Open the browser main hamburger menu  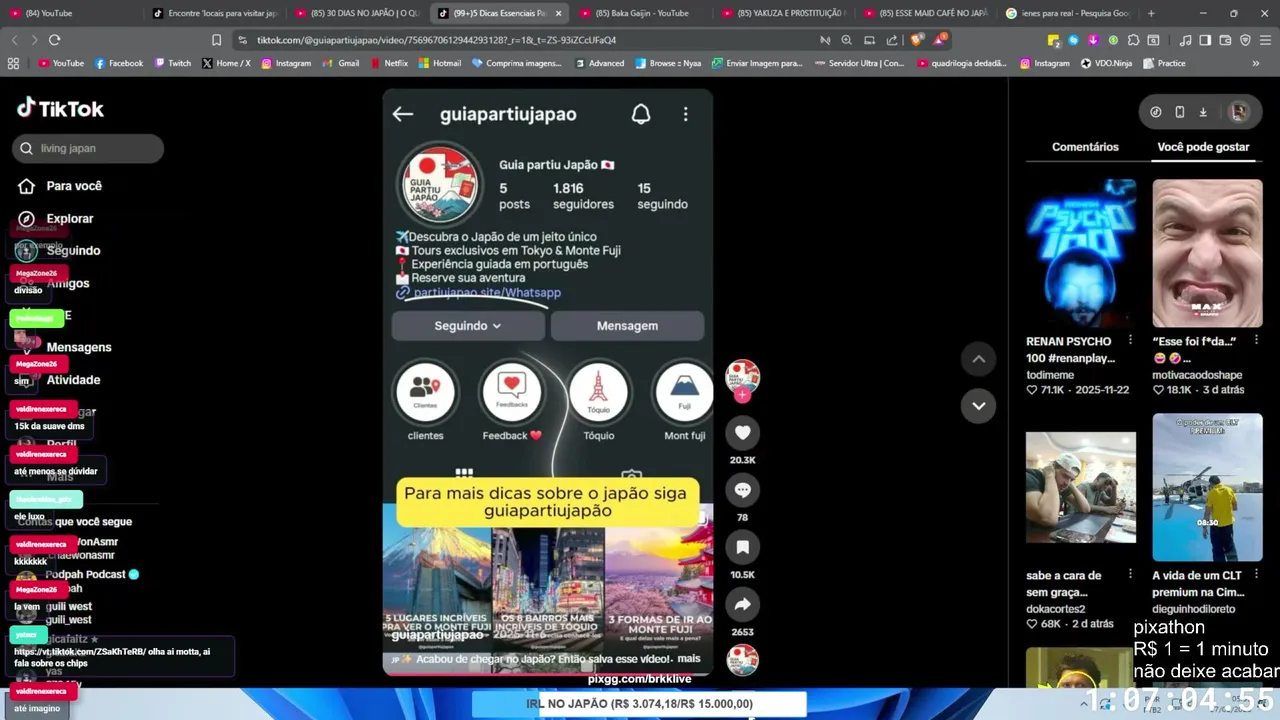pos(1265,40)
